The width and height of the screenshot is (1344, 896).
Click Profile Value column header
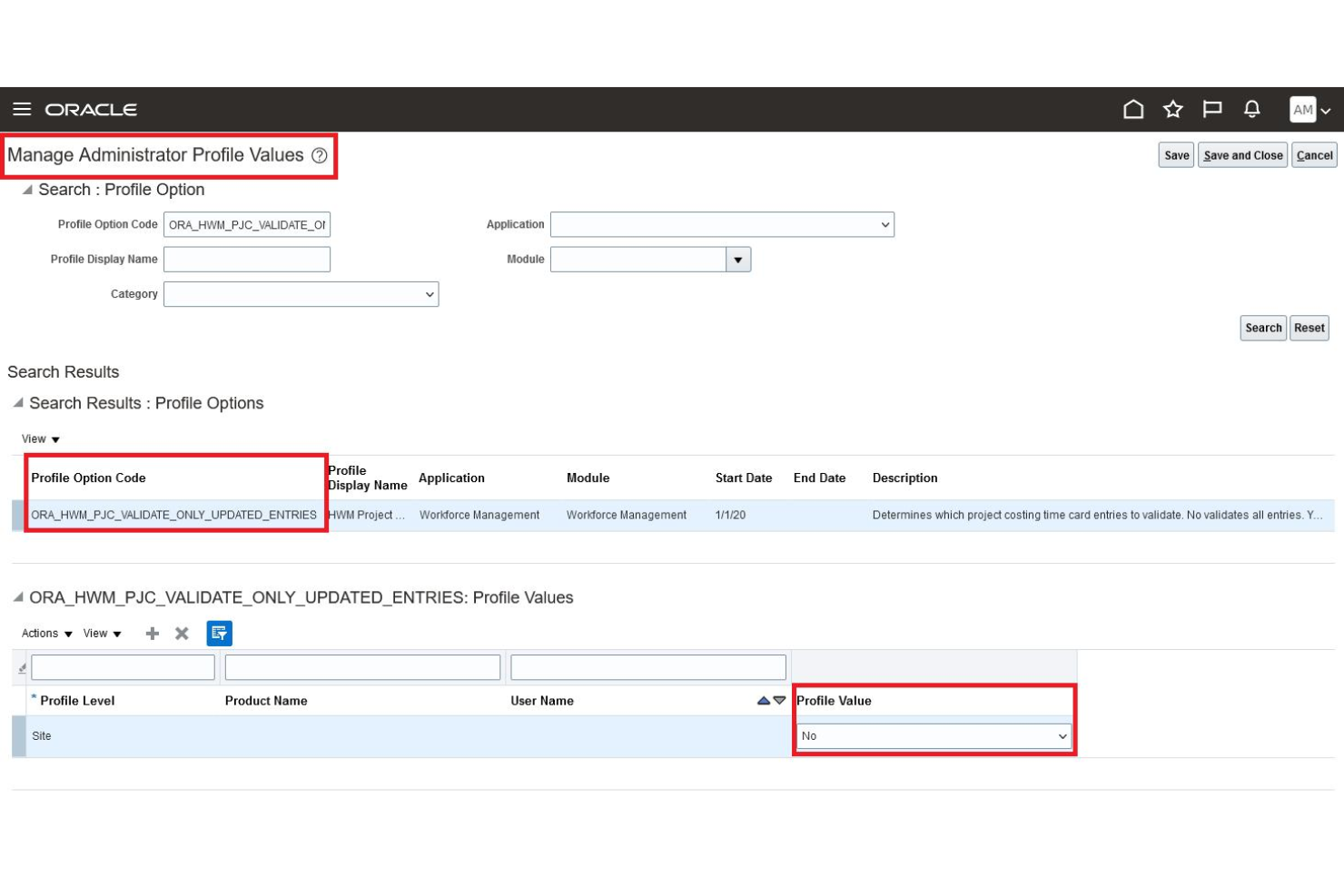click(834, 701)
